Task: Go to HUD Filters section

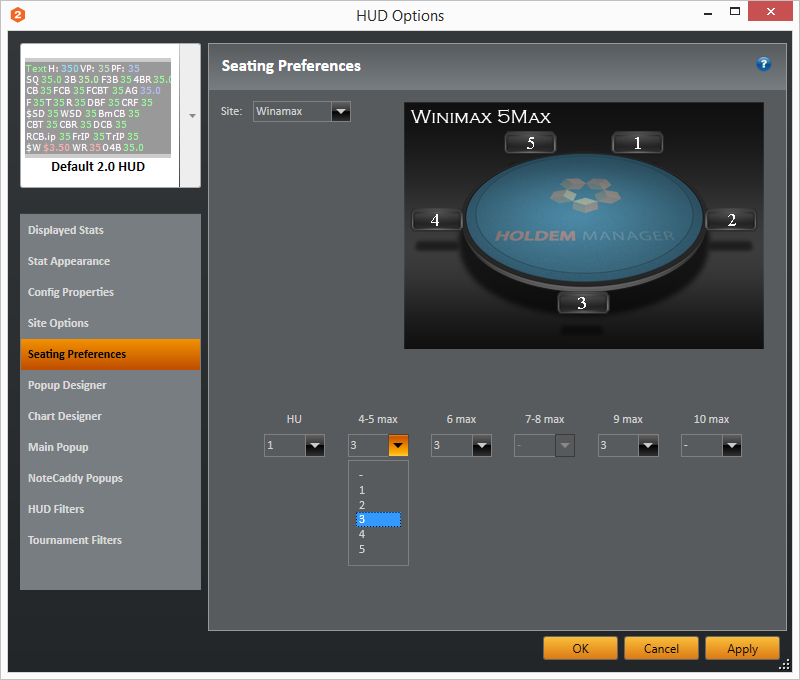Action: coord(110,509)
